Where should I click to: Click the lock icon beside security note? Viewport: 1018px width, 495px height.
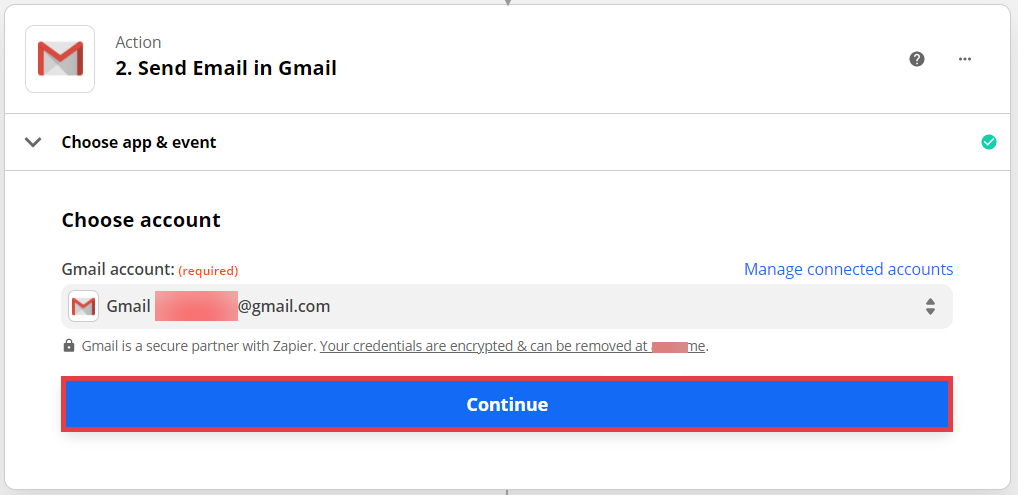(x=69, y=346)
